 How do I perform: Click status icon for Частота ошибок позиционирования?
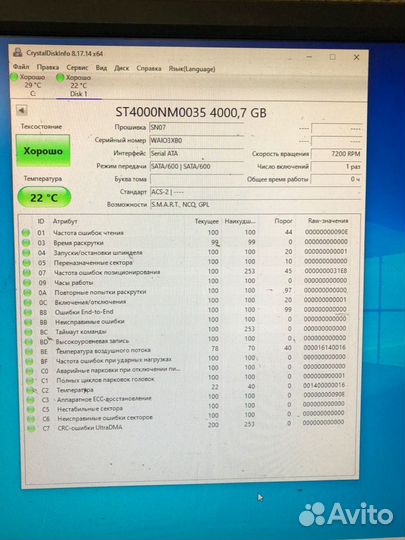click(27, 273)
